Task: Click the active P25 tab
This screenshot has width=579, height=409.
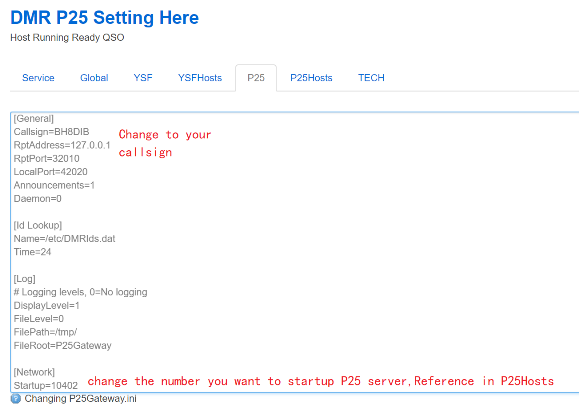Action: 256,78
